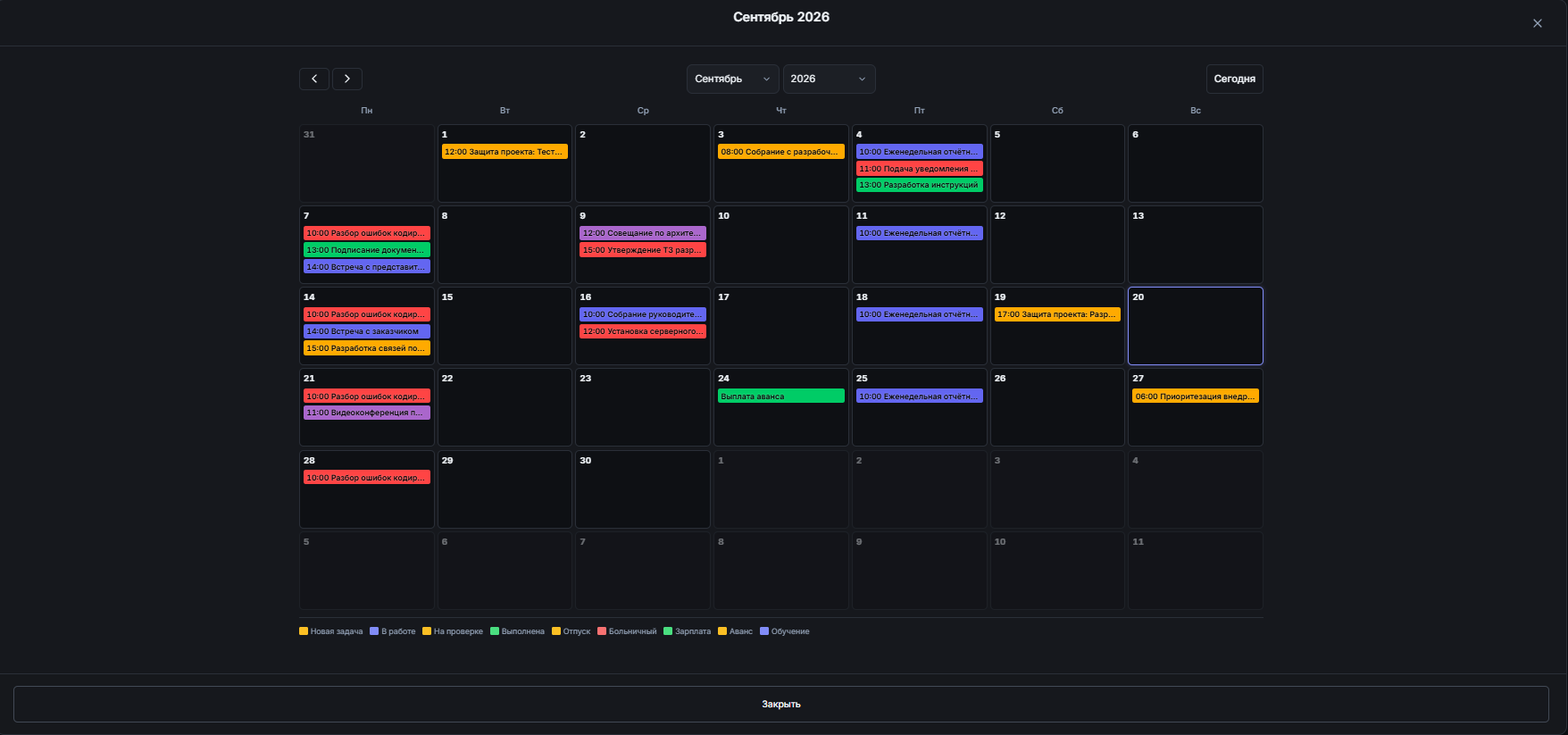Click the wide Закрыть button
Image resolution: width=1568 pixels, height=735 pixels.
click(780, 704)
